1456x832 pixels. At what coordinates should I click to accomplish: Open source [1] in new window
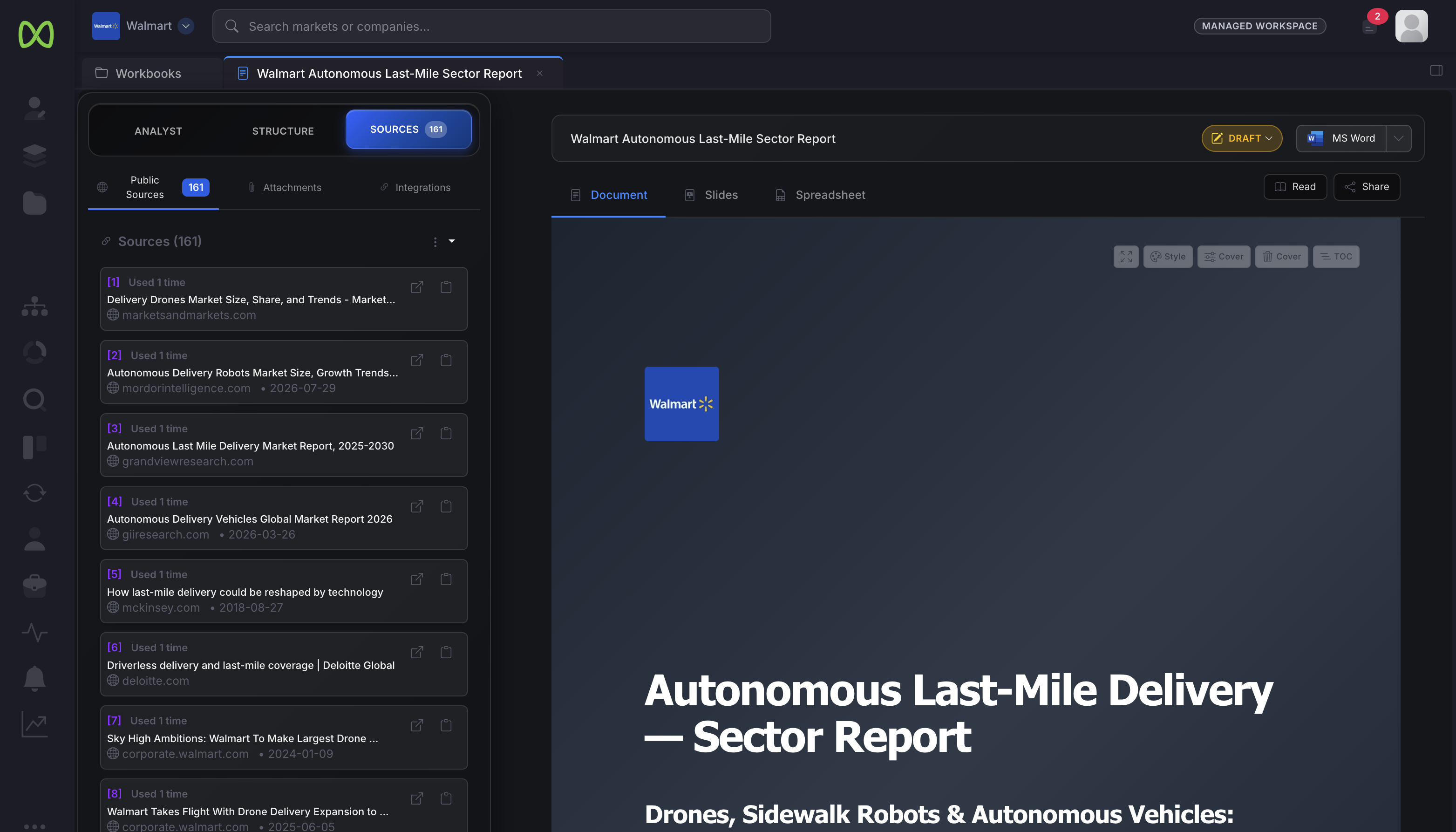coord(417,287)
